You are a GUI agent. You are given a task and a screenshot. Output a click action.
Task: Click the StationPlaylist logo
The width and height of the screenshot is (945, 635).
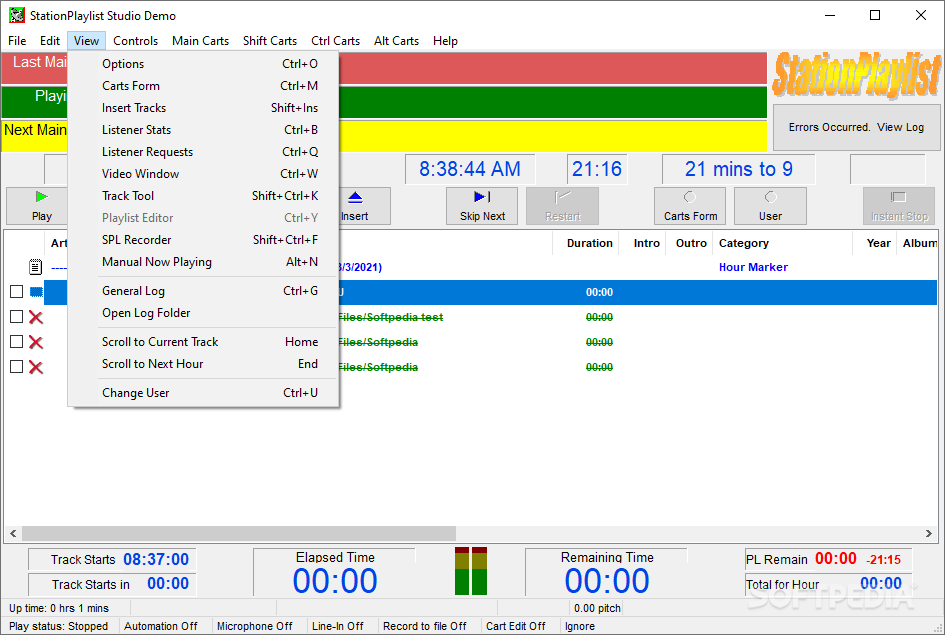(856, 75)
